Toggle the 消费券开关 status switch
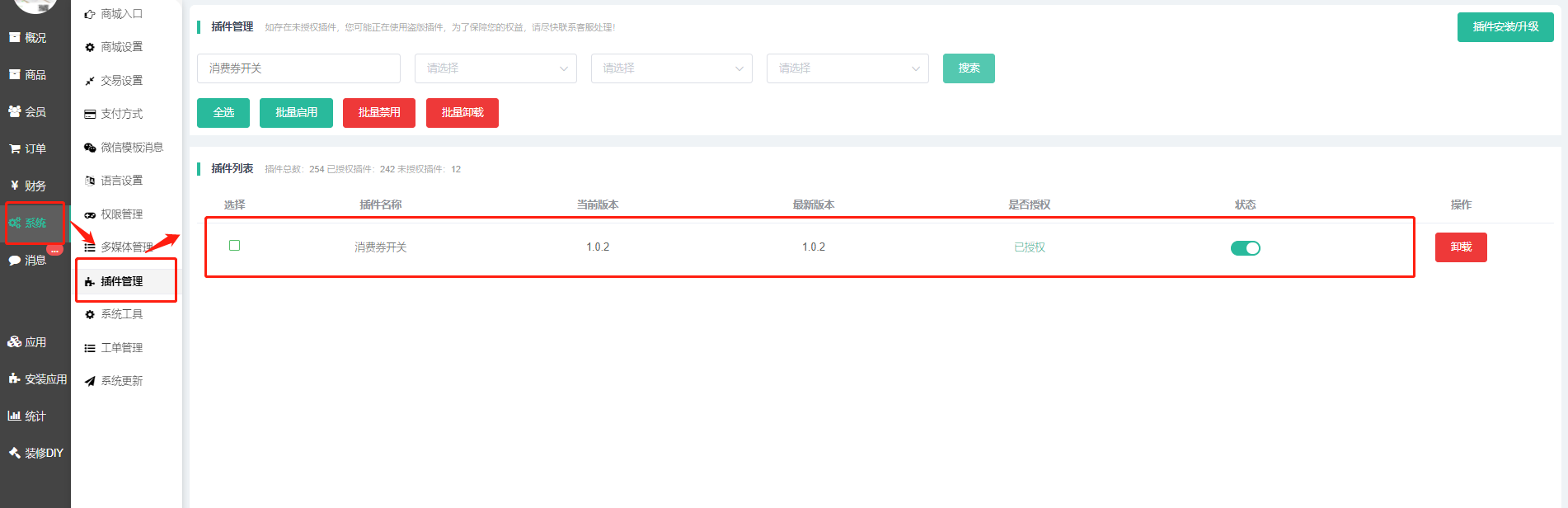The height and width of the screenshot is (508, 1568). coord(1245,248)
